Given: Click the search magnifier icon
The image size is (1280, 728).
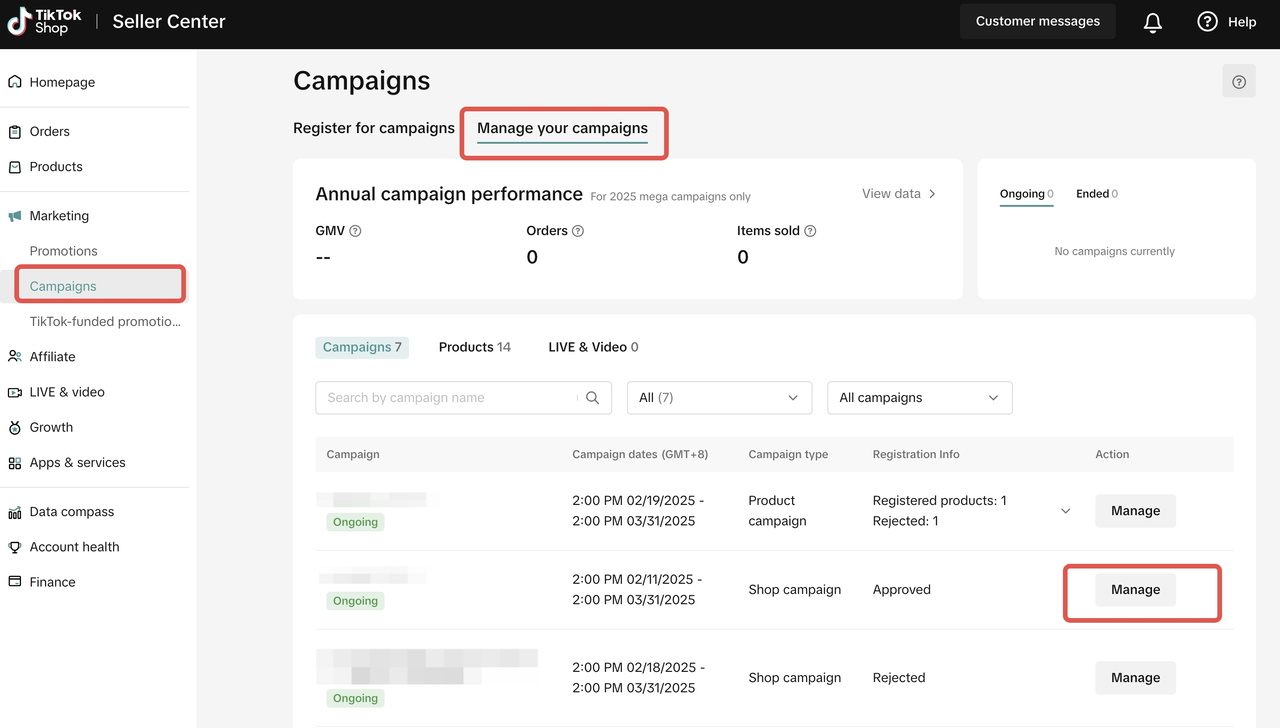Looking at the screenshot, I should pyautogui.click(x=592, y=398).
